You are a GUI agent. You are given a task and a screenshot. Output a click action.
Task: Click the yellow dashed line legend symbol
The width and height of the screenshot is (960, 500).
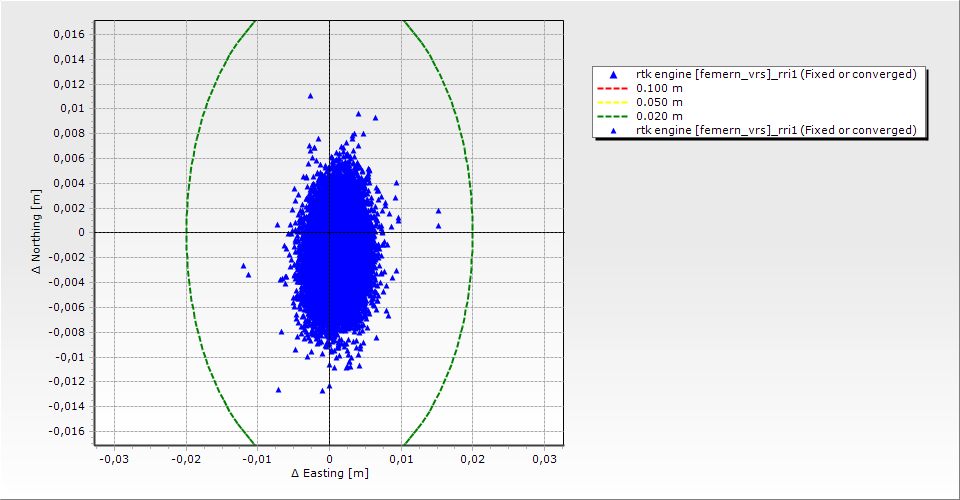coord(613,102)
